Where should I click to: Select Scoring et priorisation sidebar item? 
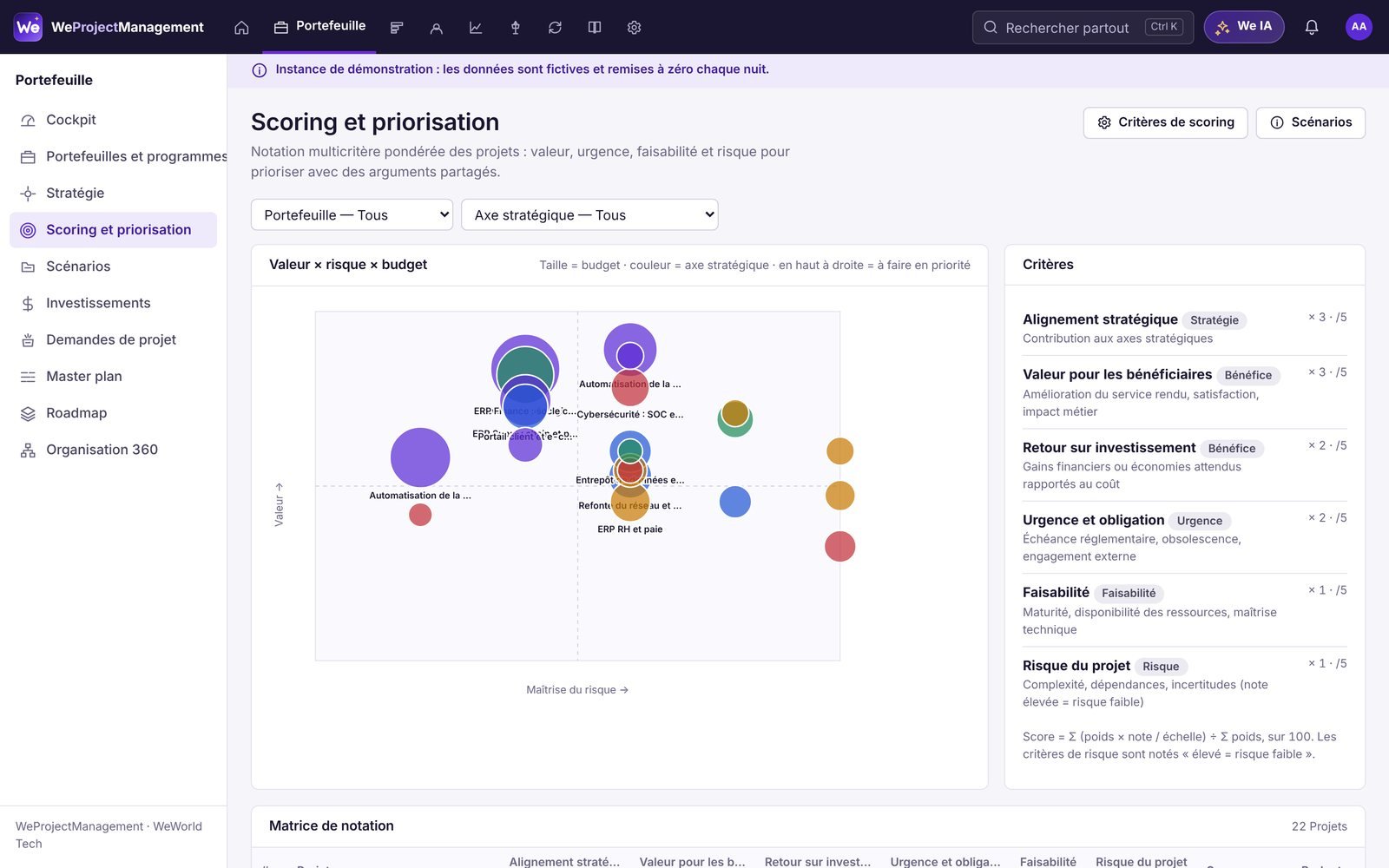coord(113,230)
